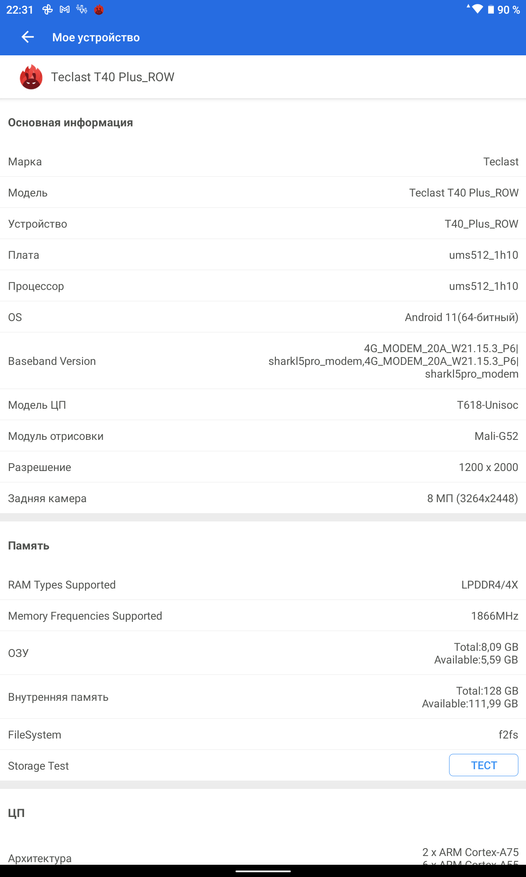Start the Storage Test with ТЕСТ button

click(483, 765)
